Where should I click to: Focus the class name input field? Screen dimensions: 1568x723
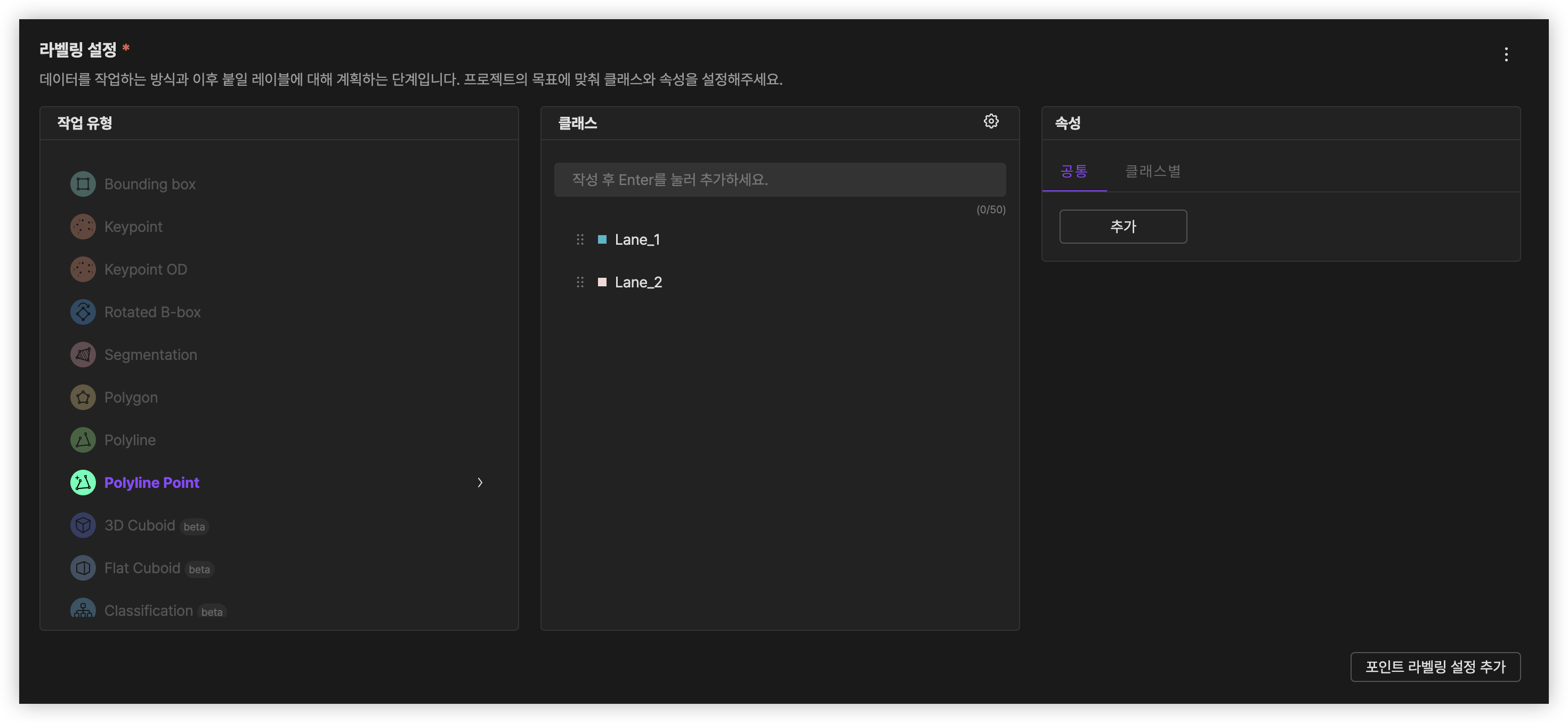[780, 180]
